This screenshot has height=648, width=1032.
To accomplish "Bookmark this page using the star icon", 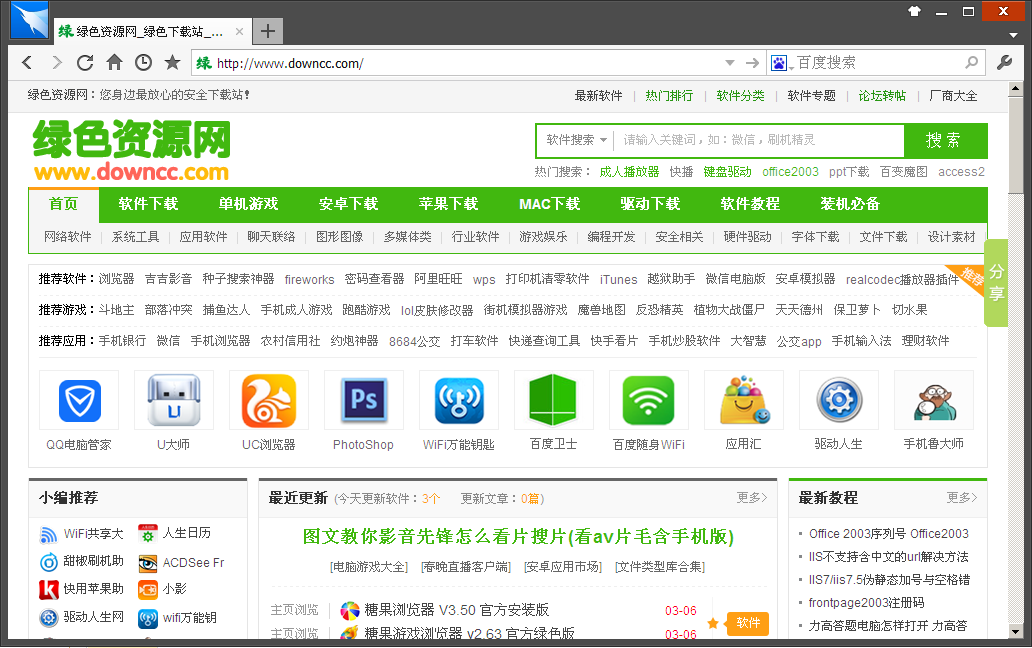I will click(172, 62).
